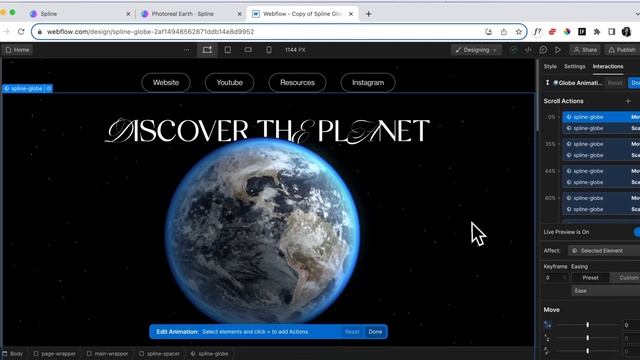
Task: Click the Share button
Action: pos(585,50)
